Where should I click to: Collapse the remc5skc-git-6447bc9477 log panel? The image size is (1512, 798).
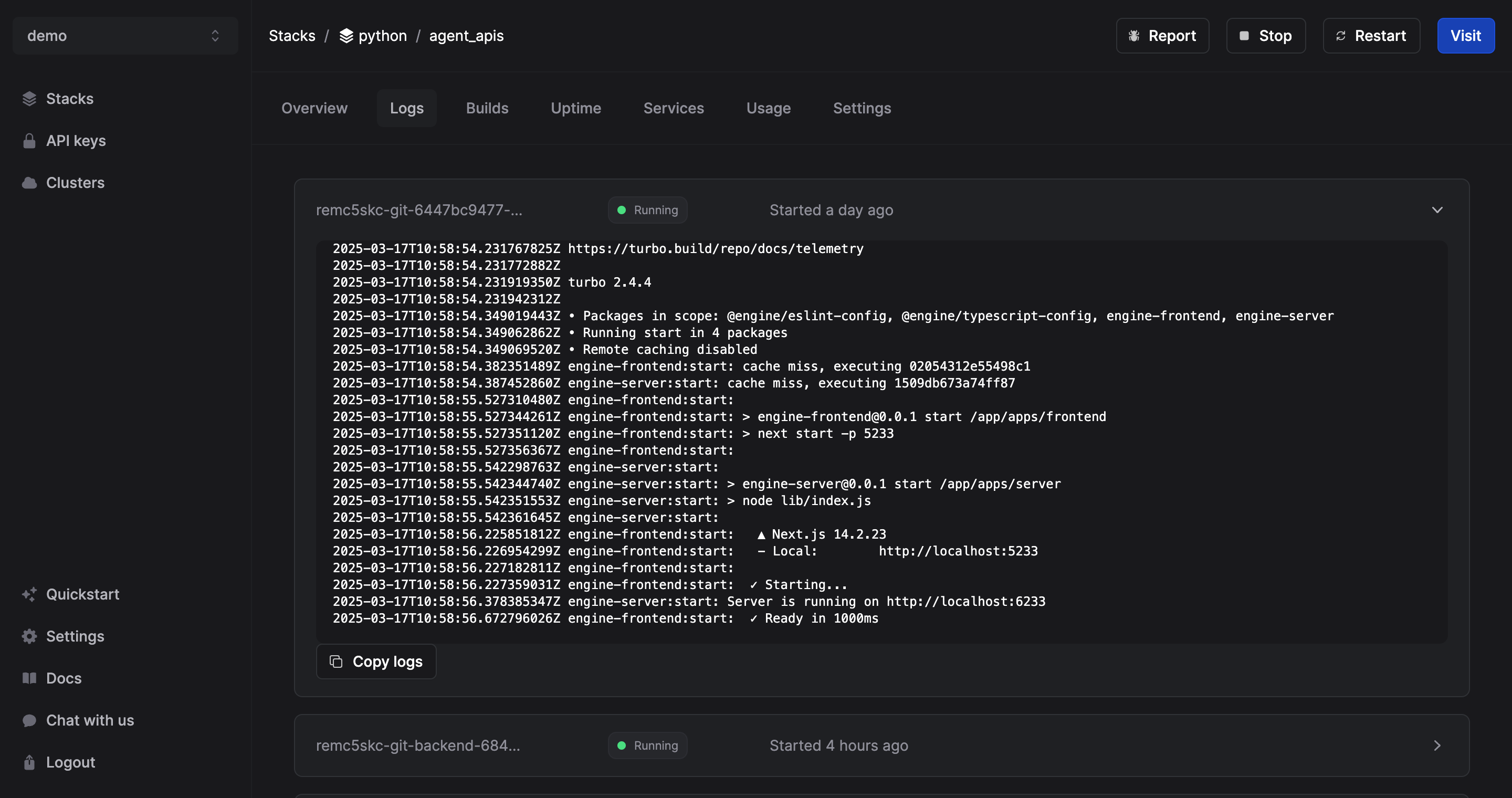[1437, 210]
